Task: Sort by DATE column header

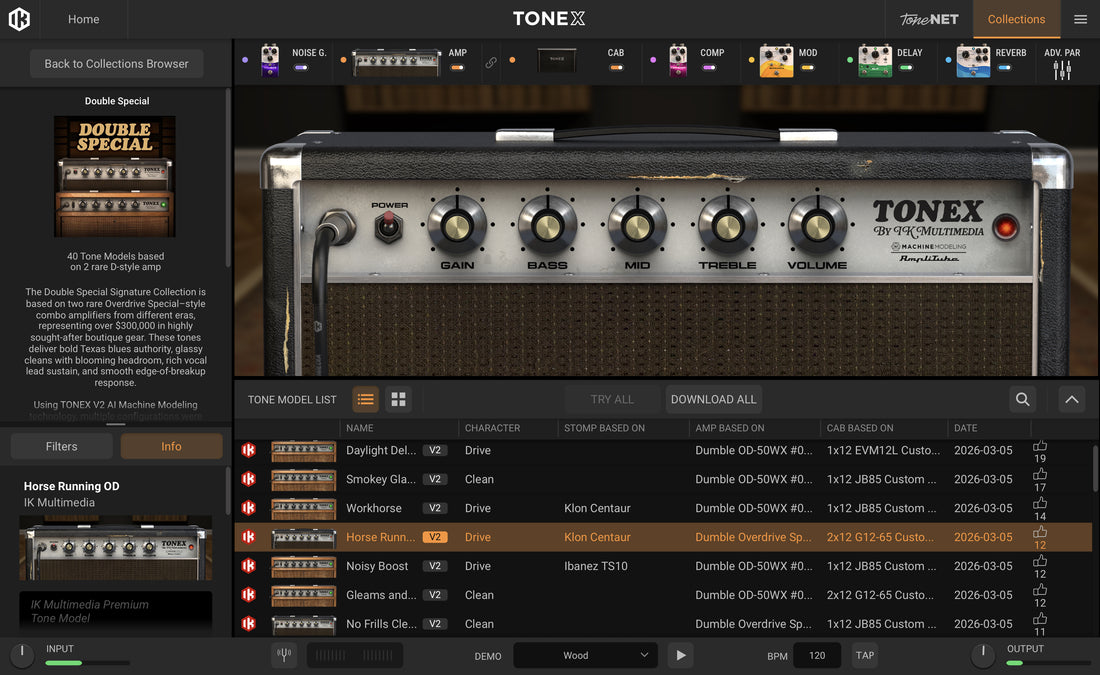Action: click(965, 428)
